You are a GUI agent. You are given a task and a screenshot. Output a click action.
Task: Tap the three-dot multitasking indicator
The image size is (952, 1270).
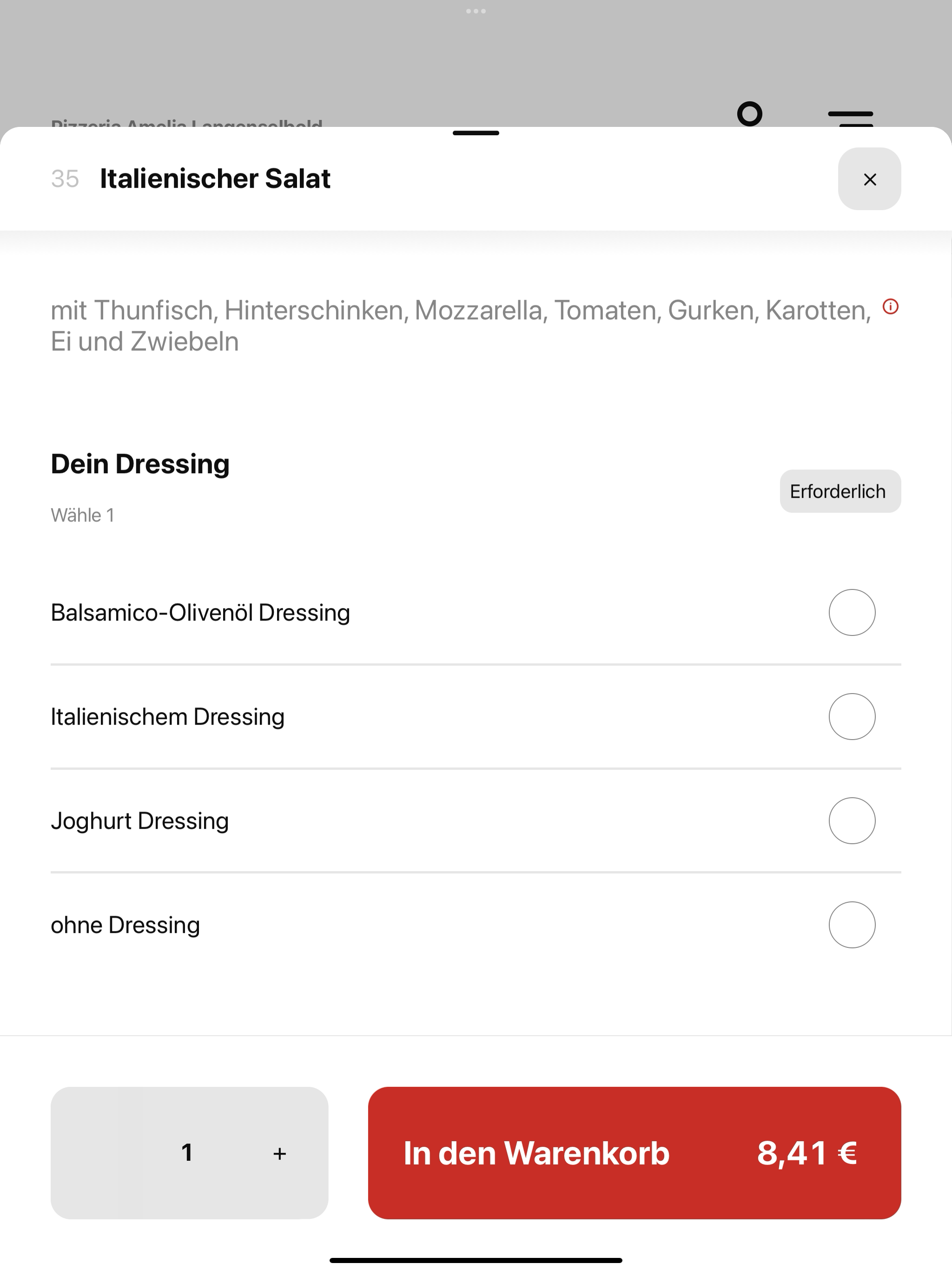(x=476, y=11)
